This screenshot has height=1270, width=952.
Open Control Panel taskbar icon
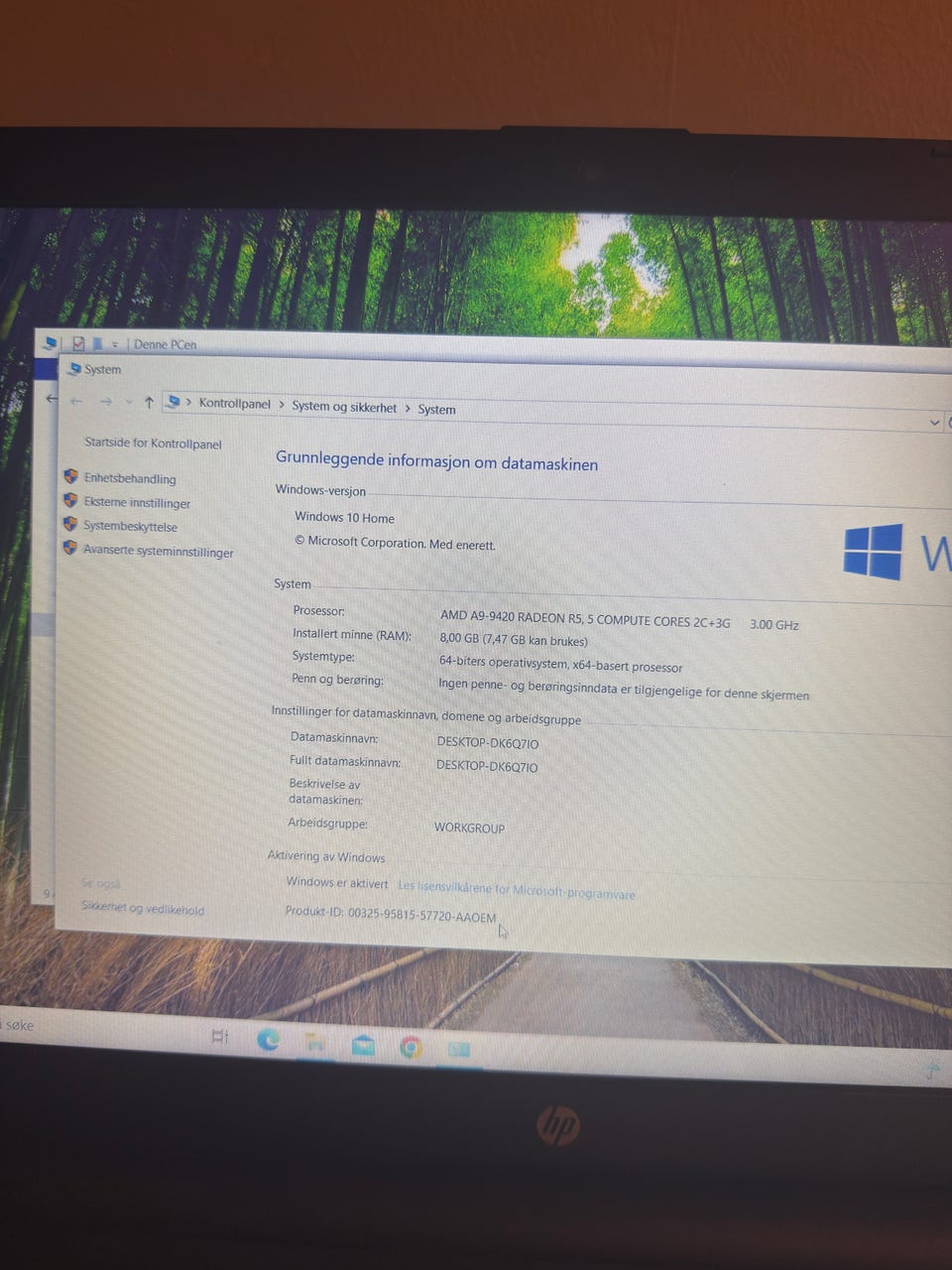tap(458, 1049)
